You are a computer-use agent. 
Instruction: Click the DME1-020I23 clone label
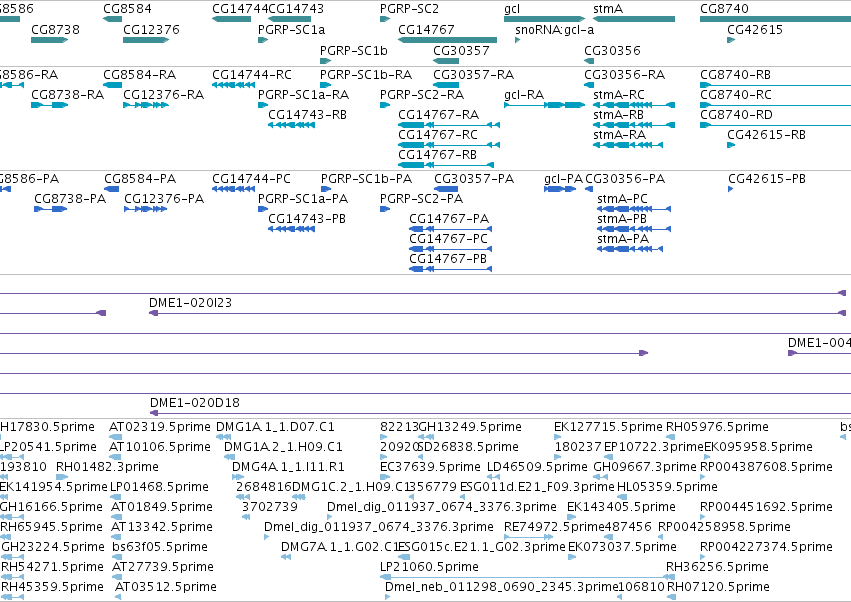pos(190,303)
